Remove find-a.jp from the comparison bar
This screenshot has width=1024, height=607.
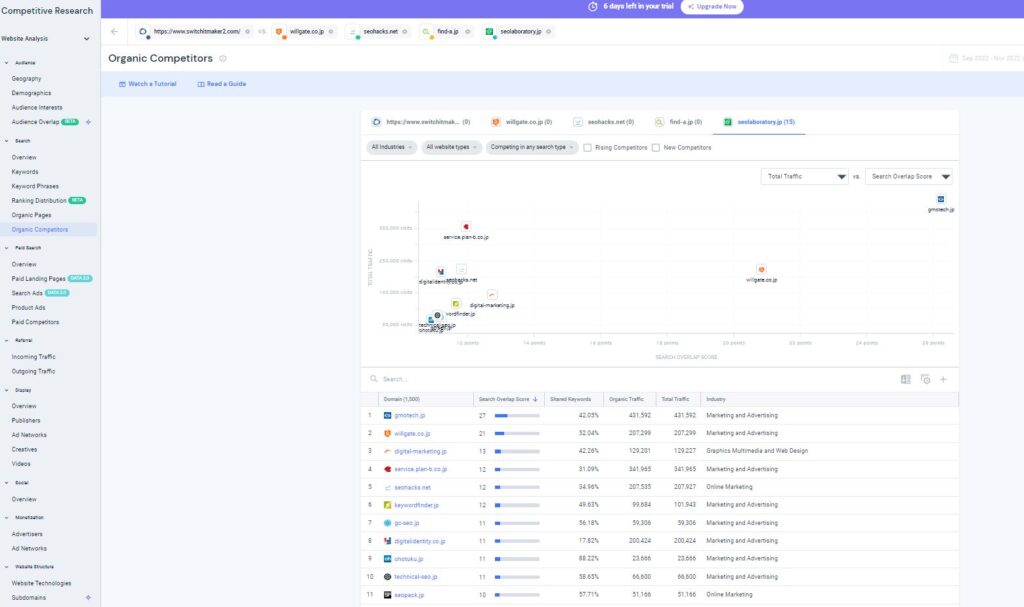coord(468,31)
